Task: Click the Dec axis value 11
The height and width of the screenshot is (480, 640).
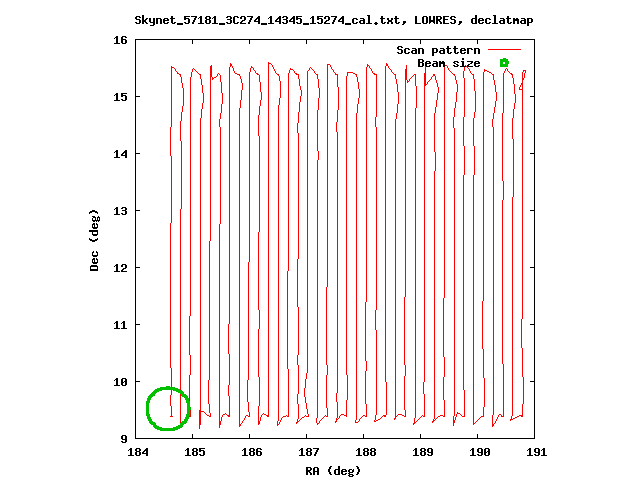Action: tap(120, 325)
